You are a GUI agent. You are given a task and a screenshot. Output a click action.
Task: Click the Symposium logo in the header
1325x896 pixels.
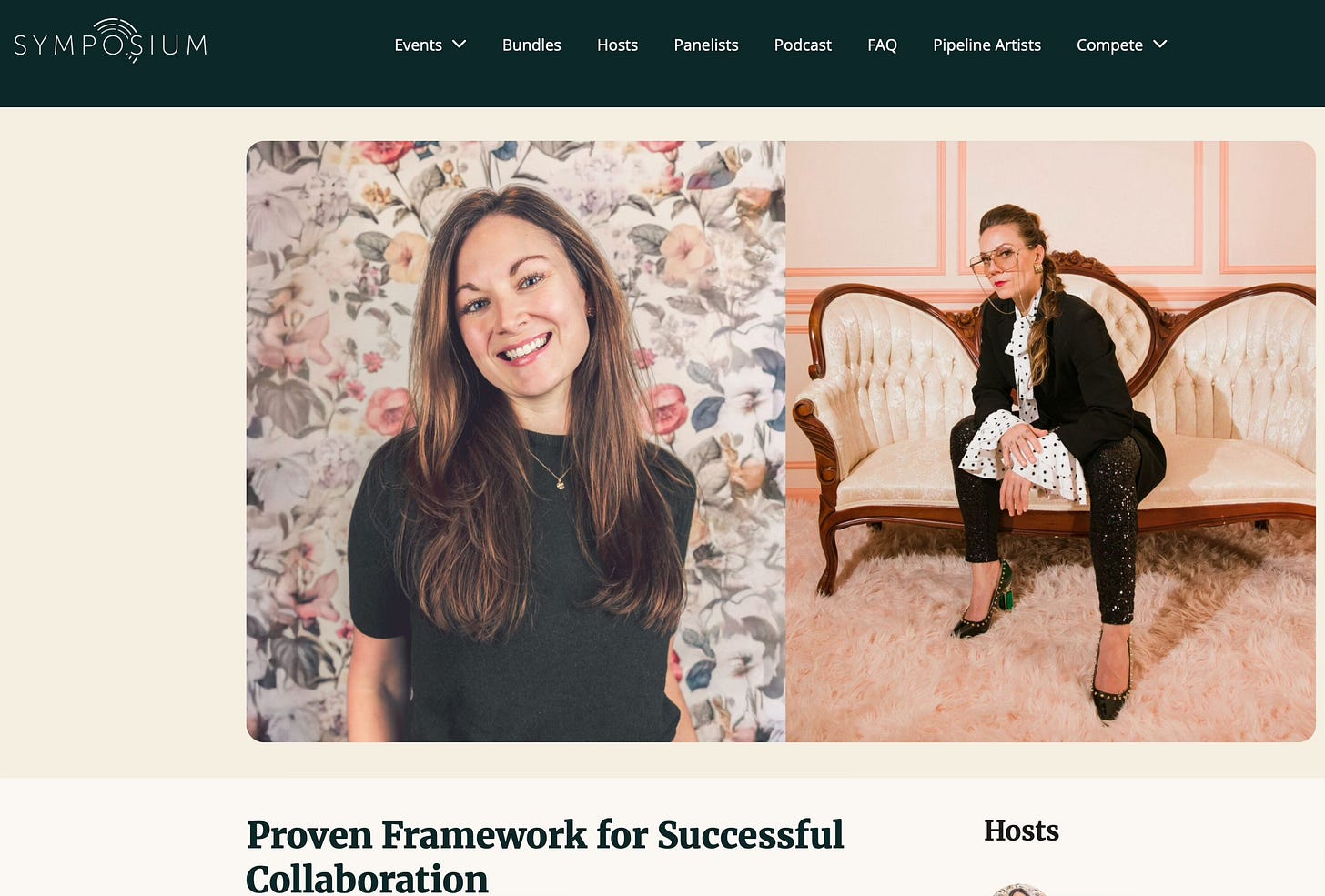pyautogui.click(x=110, y=41)
